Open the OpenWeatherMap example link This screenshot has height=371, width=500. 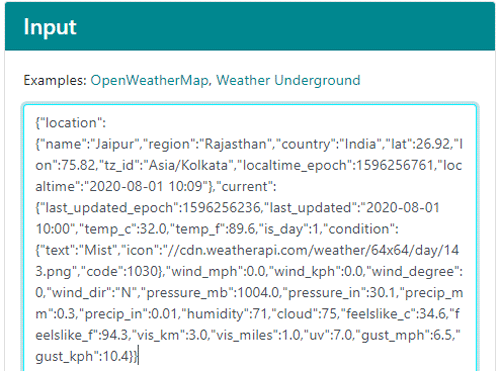pos(150,80)
